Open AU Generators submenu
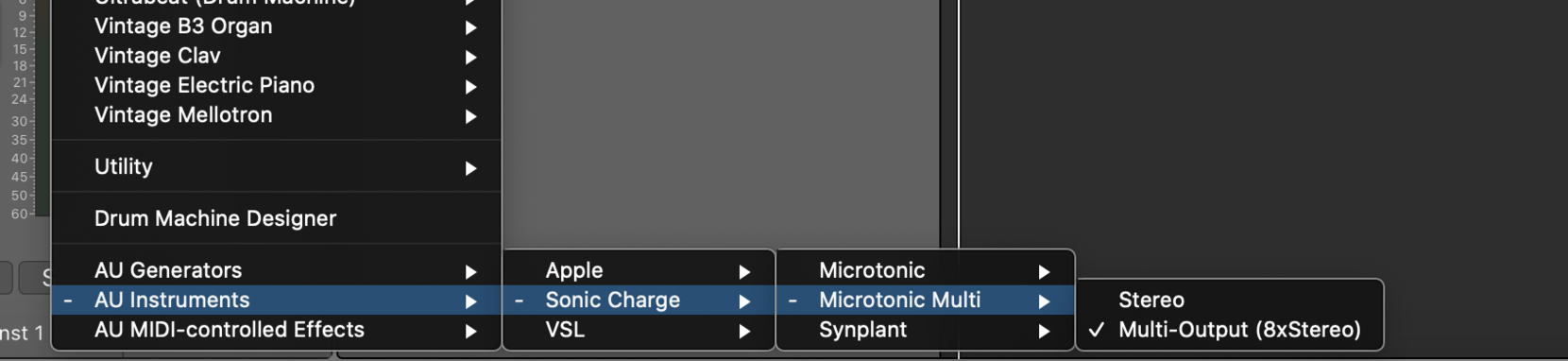The image size is (1568, 361). tap(276, 270)
